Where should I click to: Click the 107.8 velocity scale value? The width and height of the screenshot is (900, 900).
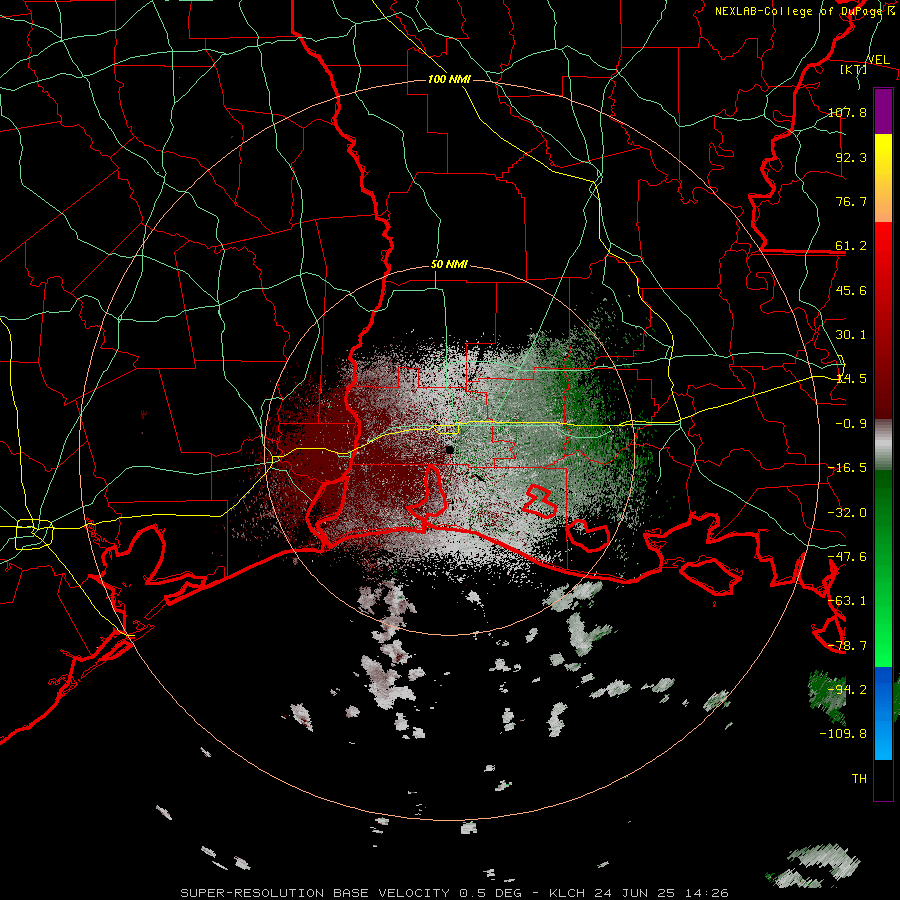coord(847,112)
